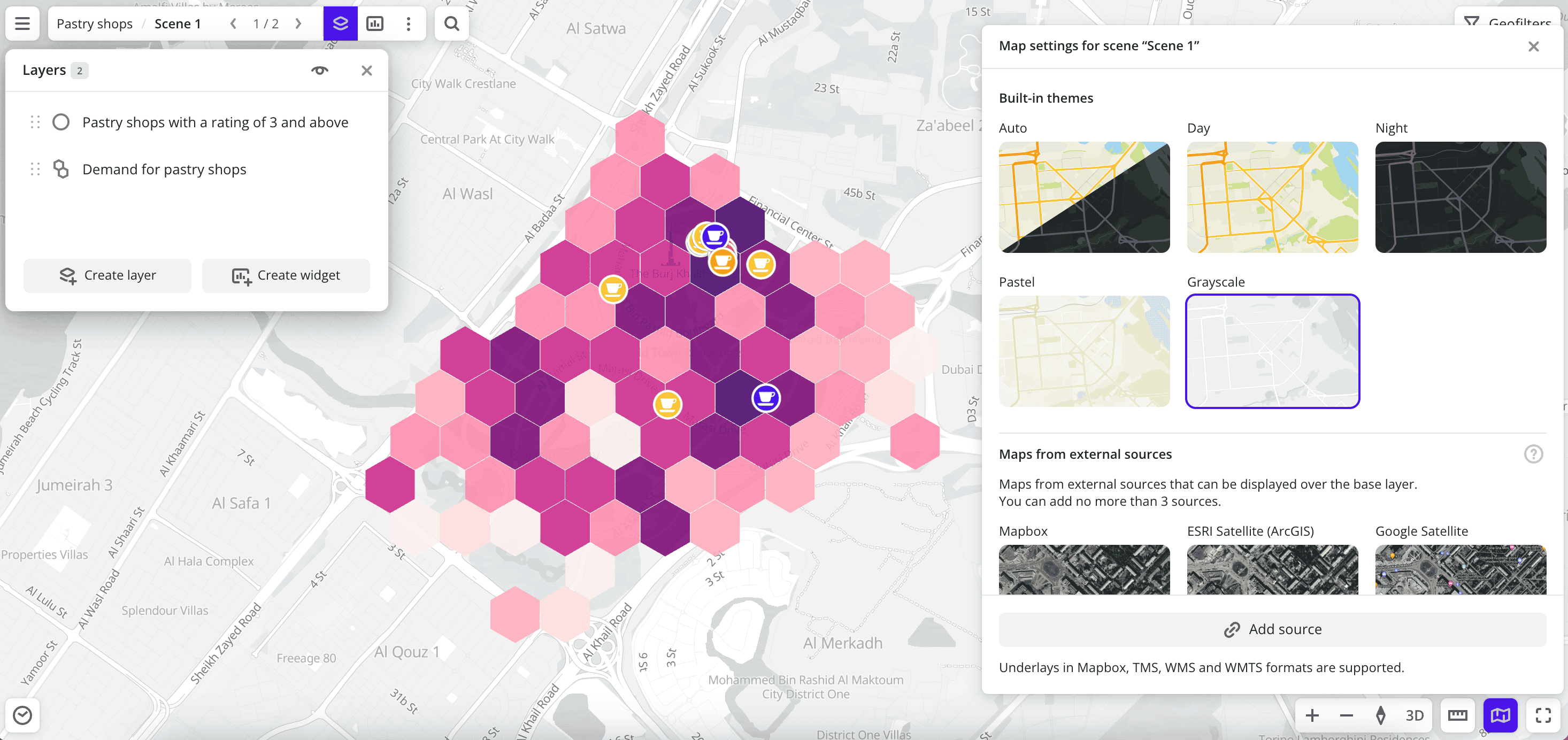Click the Add source button
This screenshot has height=740, width=1568.
[x=1272, y=629]
